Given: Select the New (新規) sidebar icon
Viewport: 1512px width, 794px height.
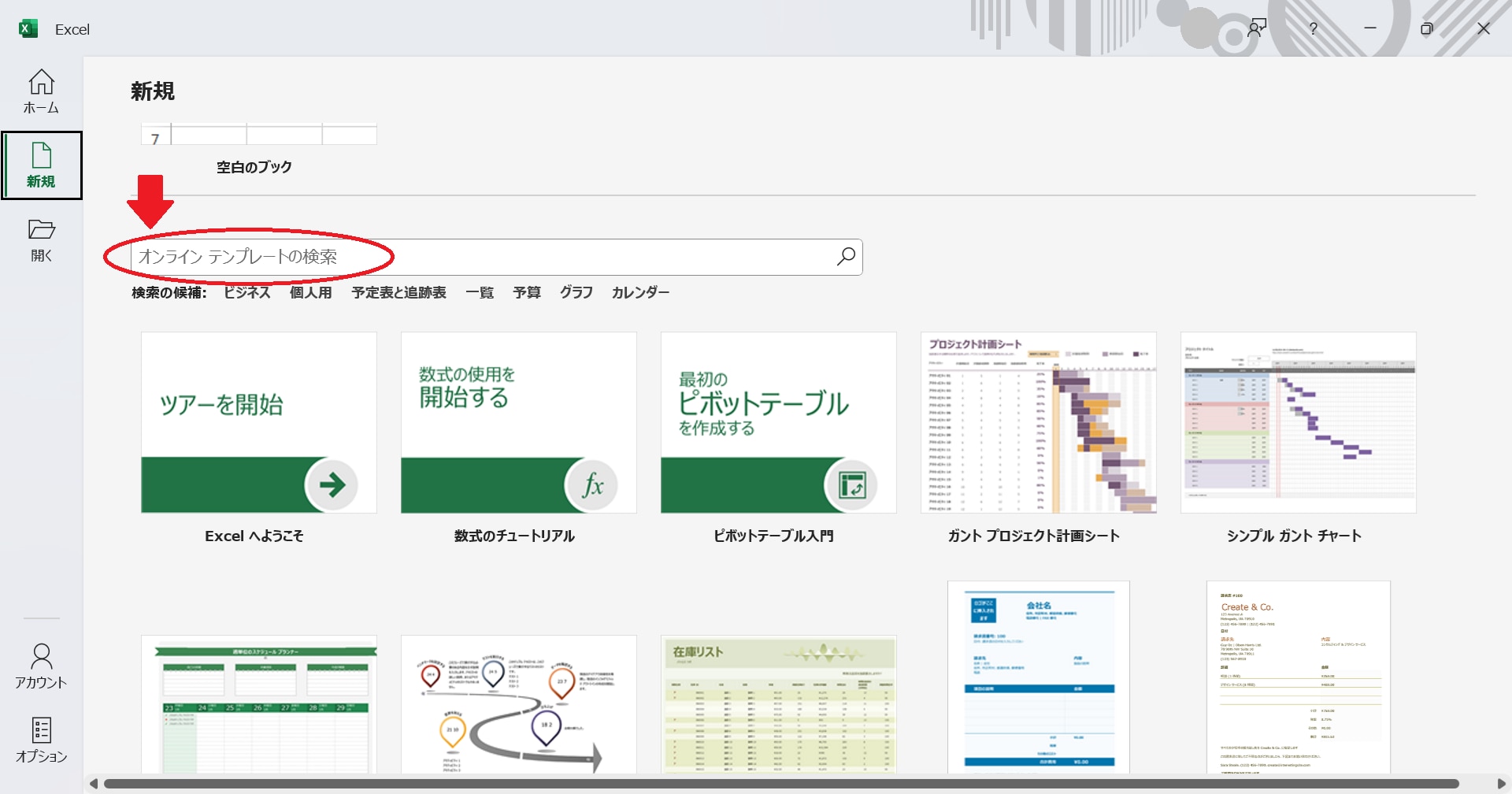Looking at the screenshot, I should [41, 165].
